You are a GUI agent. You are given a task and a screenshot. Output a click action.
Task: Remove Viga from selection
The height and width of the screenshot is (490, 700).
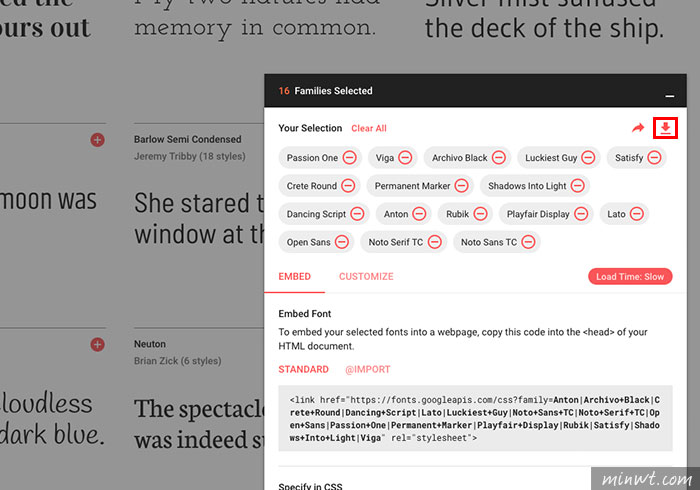[x=405, y=158]
